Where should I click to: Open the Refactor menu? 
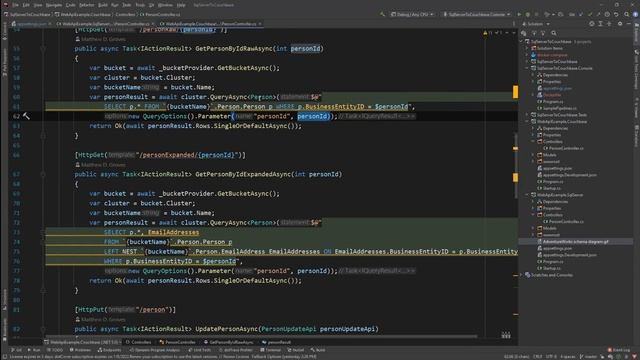pyautogui.click(x=87, y=5)
